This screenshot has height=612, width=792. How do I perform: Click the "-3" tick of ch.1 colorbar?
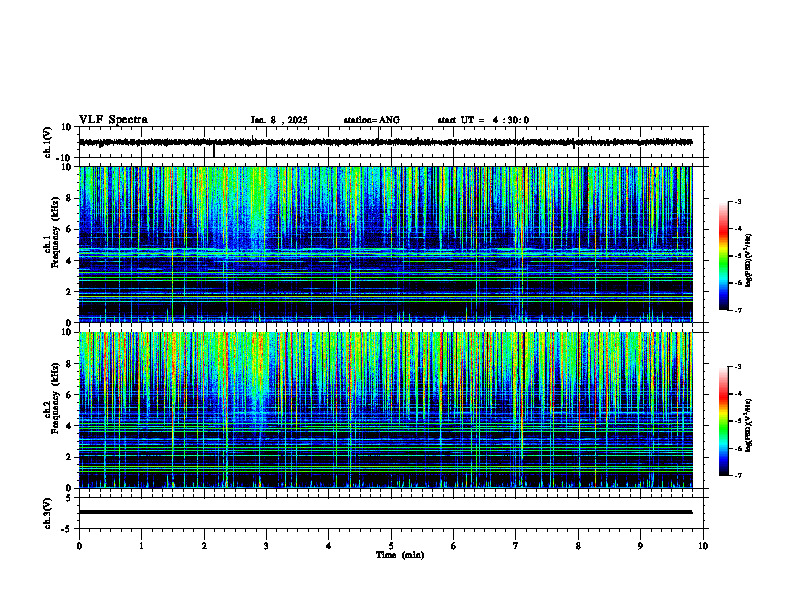coord(738,201)
